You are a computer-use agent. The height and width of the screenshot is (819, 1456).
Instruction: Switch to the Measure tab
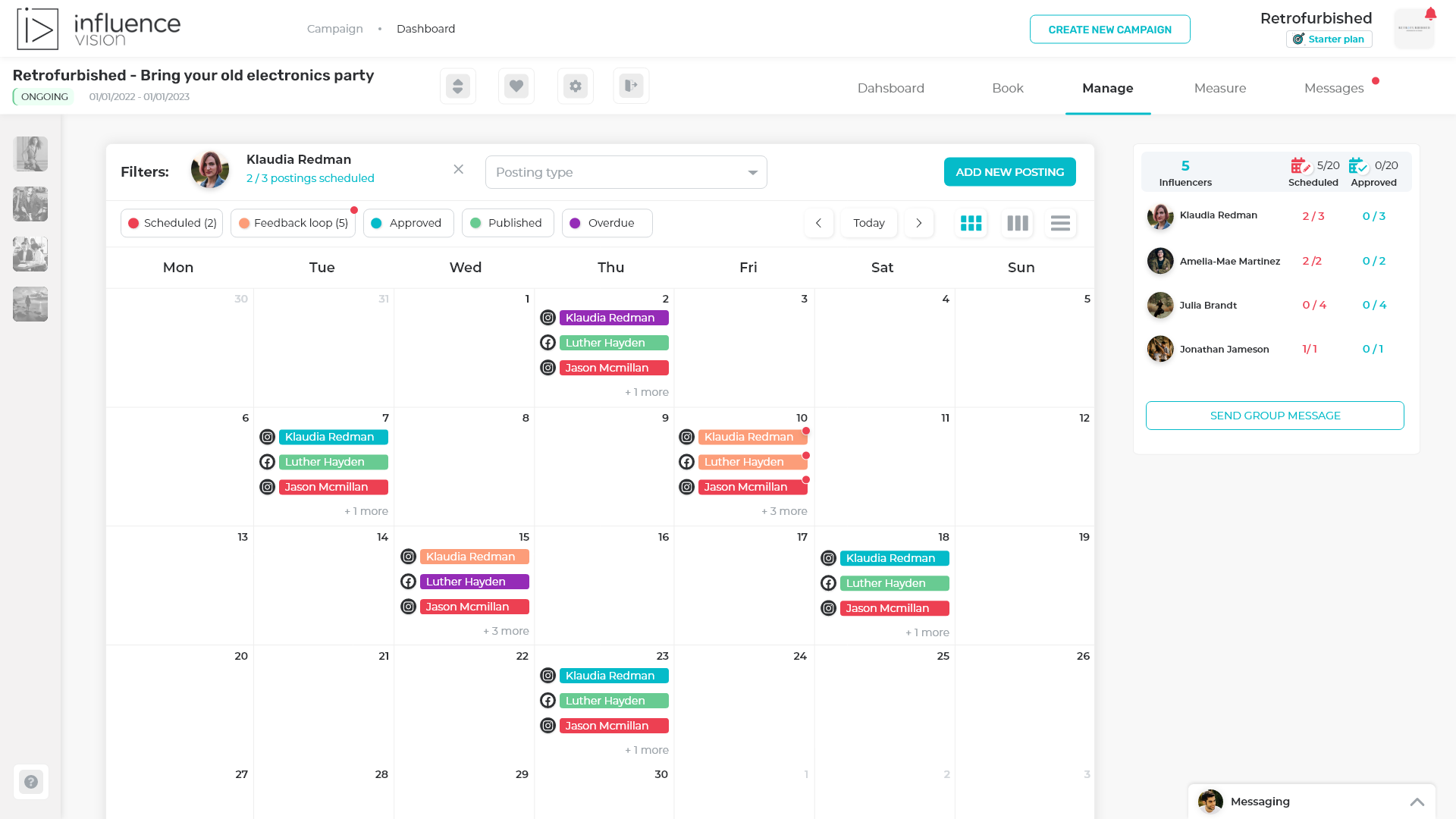pyautogui.click(x=1221, y=88)
